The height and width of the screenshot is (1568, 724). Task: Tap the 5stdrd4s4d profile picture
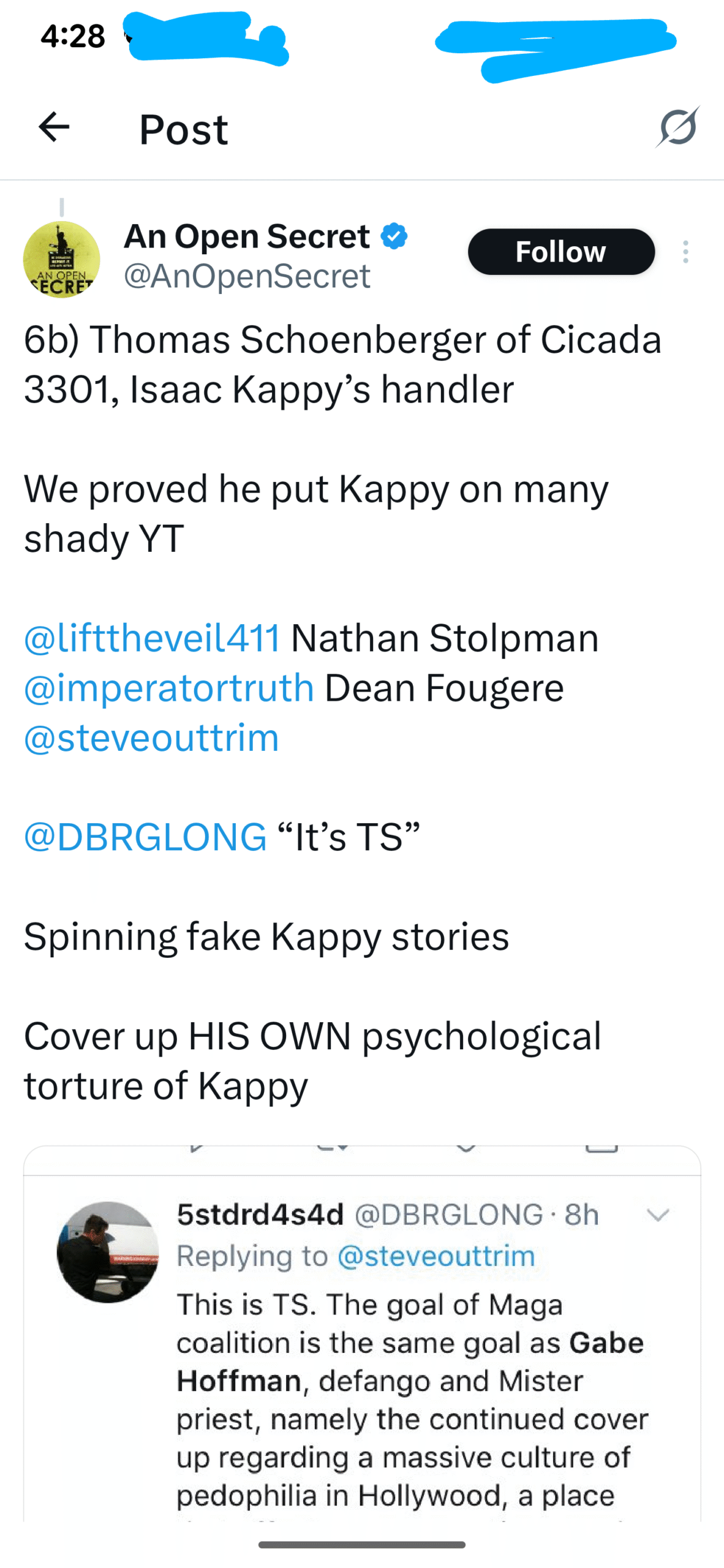pyautogui.click(x=107, y=1251)
